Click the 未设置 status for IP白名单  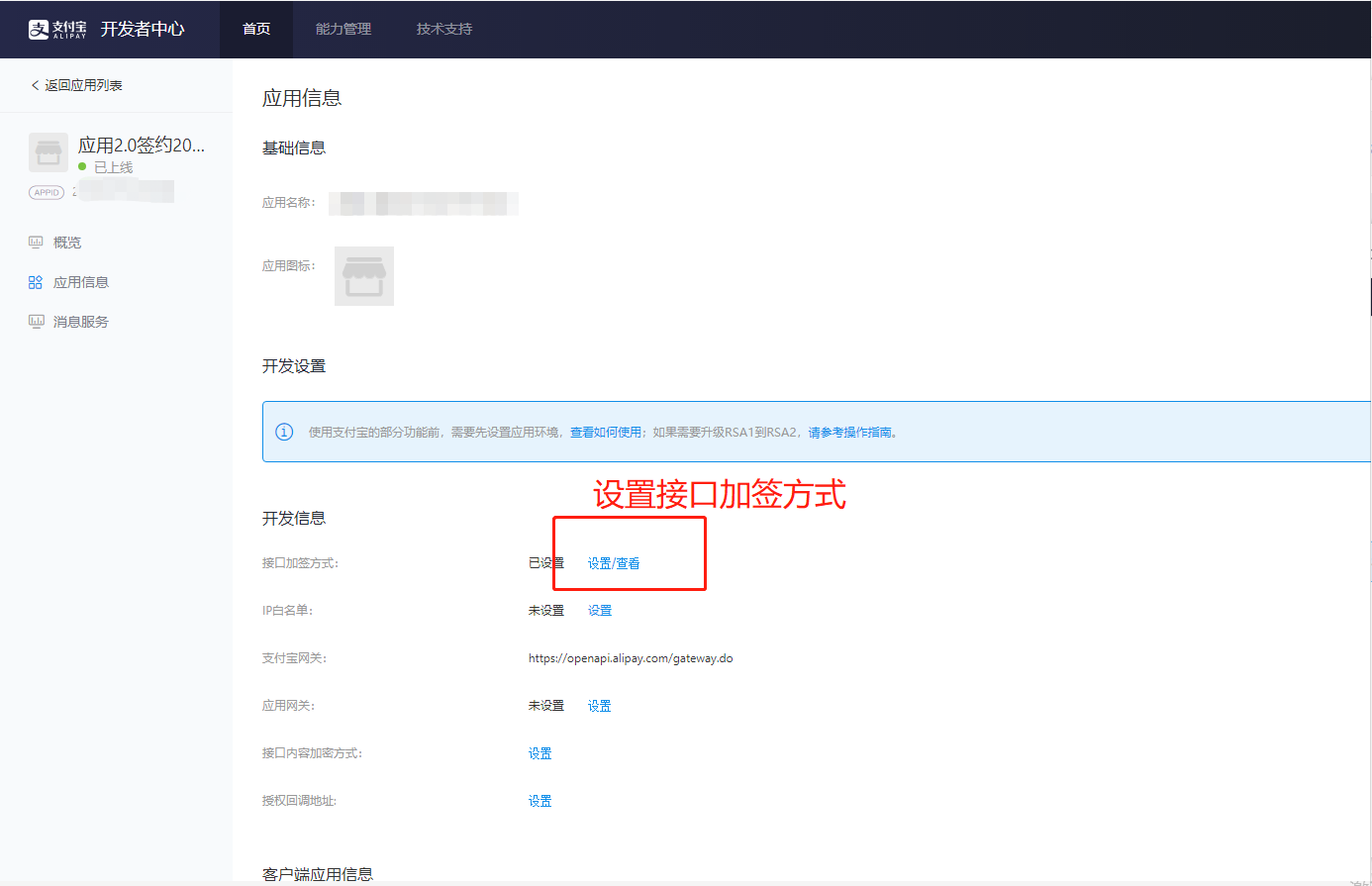click(546, 611)
